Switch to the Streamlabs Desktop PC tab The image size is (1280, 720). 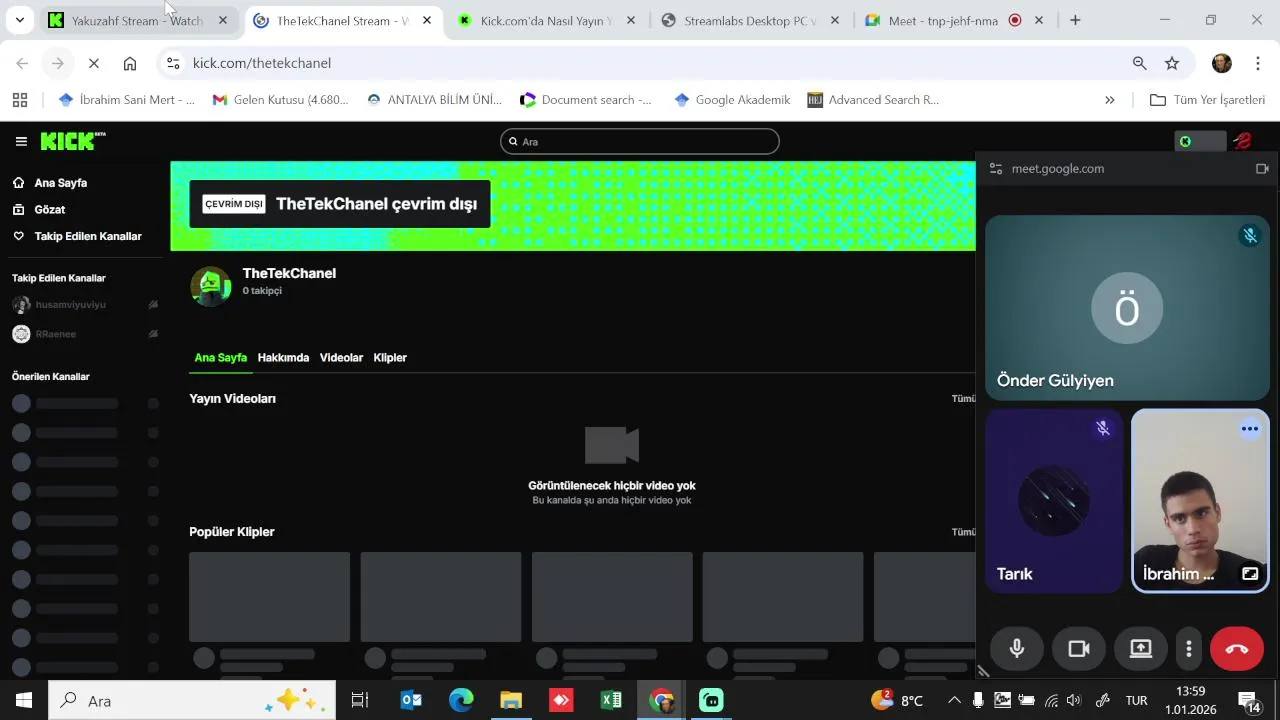(x=750, y=21)
